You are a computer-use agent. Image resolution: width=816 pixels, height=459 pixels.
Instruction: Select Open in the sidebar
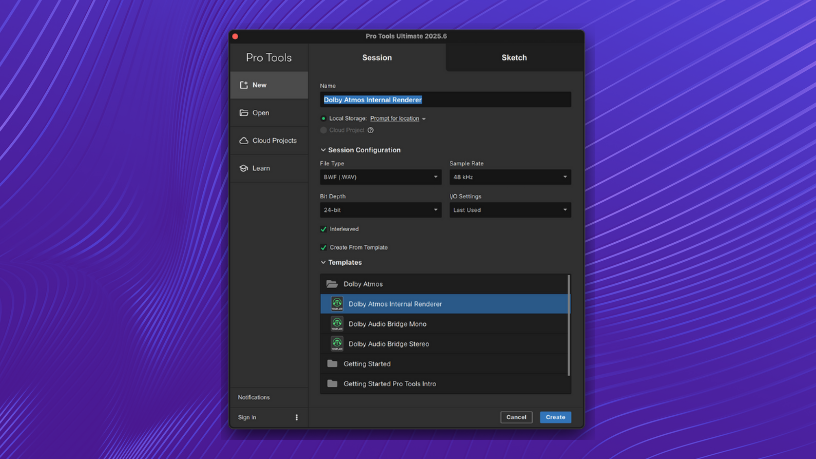click(x=269, y=112)
